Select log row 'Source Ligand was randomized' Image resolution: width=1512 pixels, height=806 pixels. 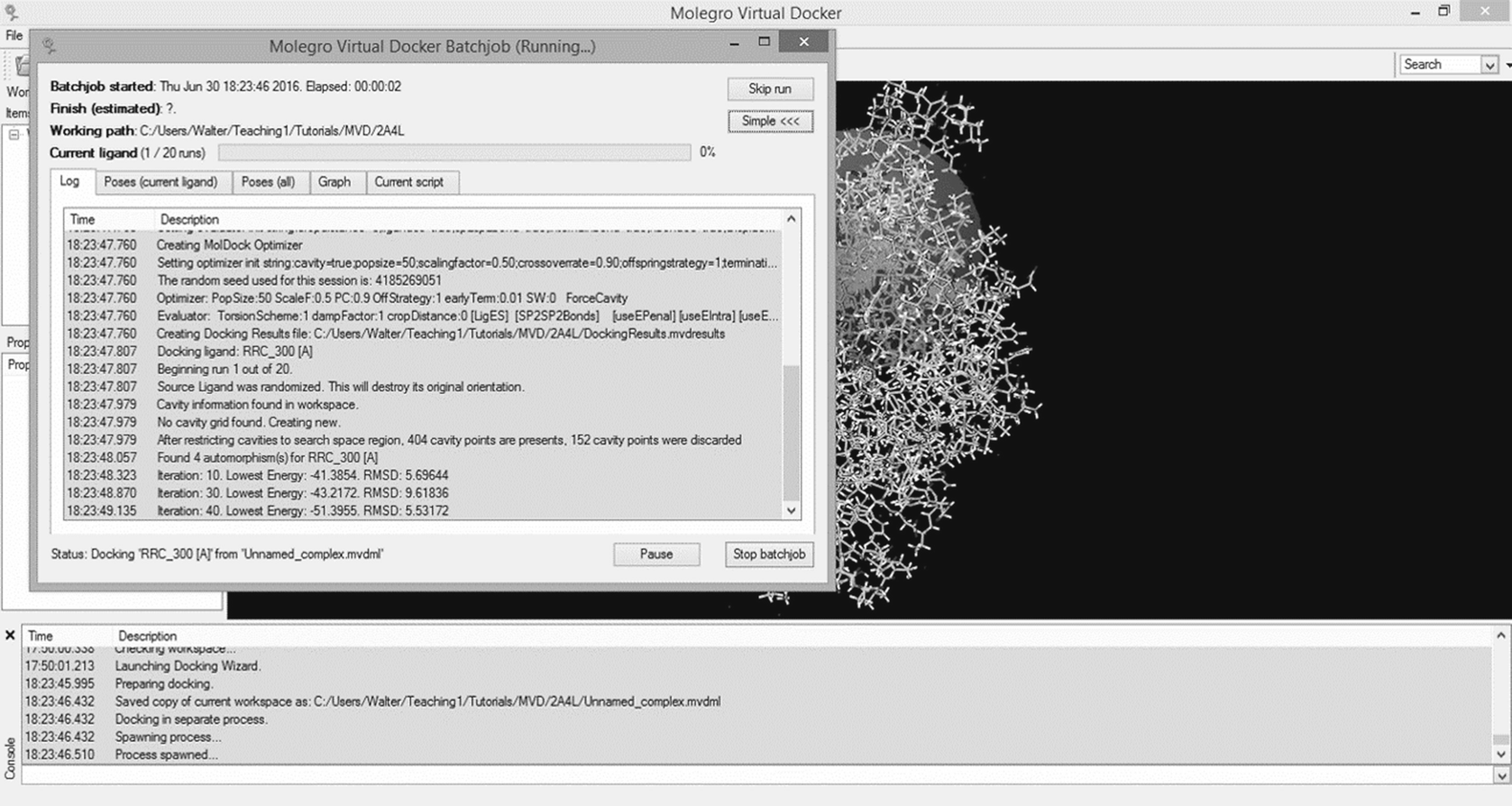424,387
